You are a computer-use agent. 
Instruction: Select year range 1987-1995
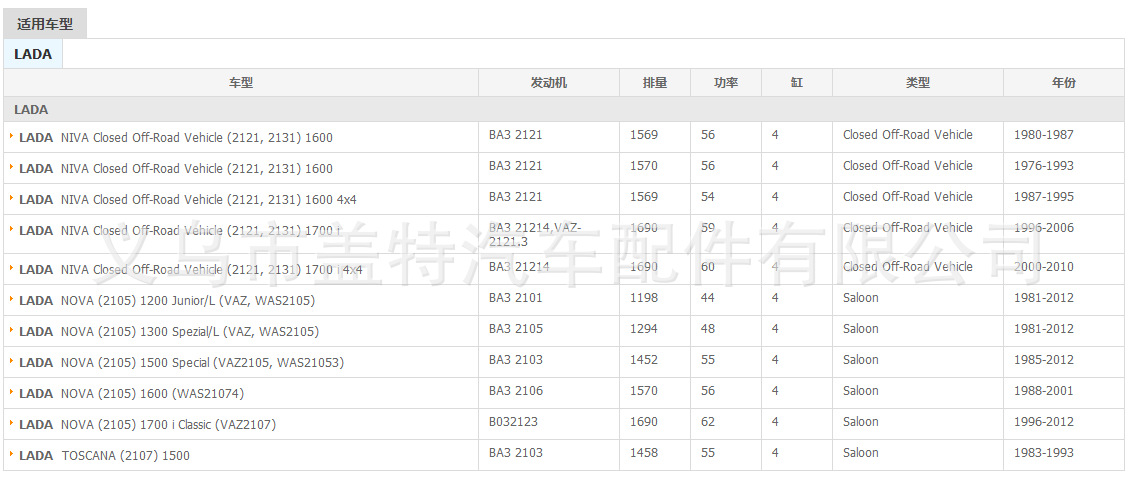[1043, 196]
